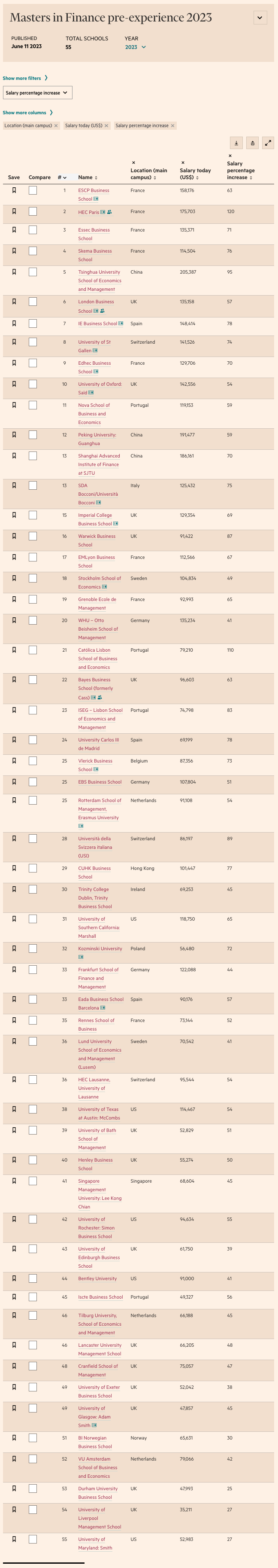This screenshot has height=1568, width=278.
Task: Open the Salary percentage increase dropdown
Action: pos(38,92)
